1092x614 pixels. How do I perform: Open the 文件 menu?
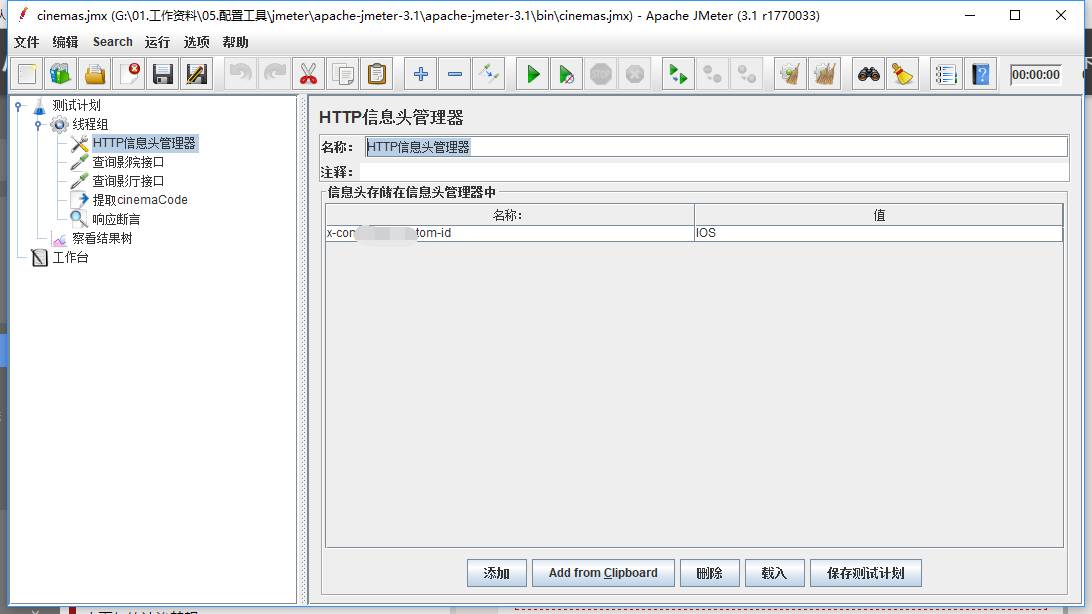click(26, 42)
